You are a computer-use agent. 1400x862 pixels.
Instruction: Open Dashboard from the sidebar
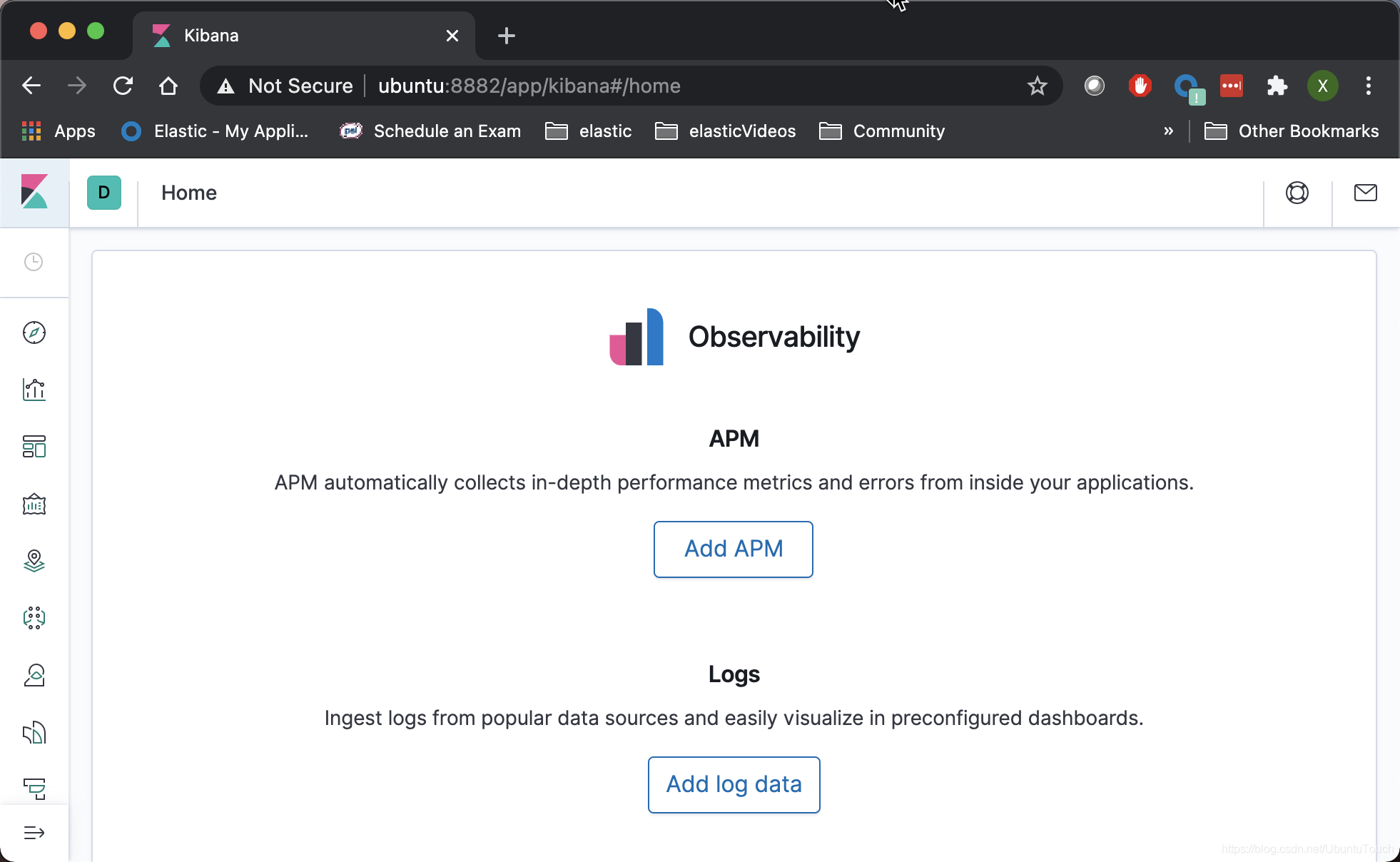point(34,447)
